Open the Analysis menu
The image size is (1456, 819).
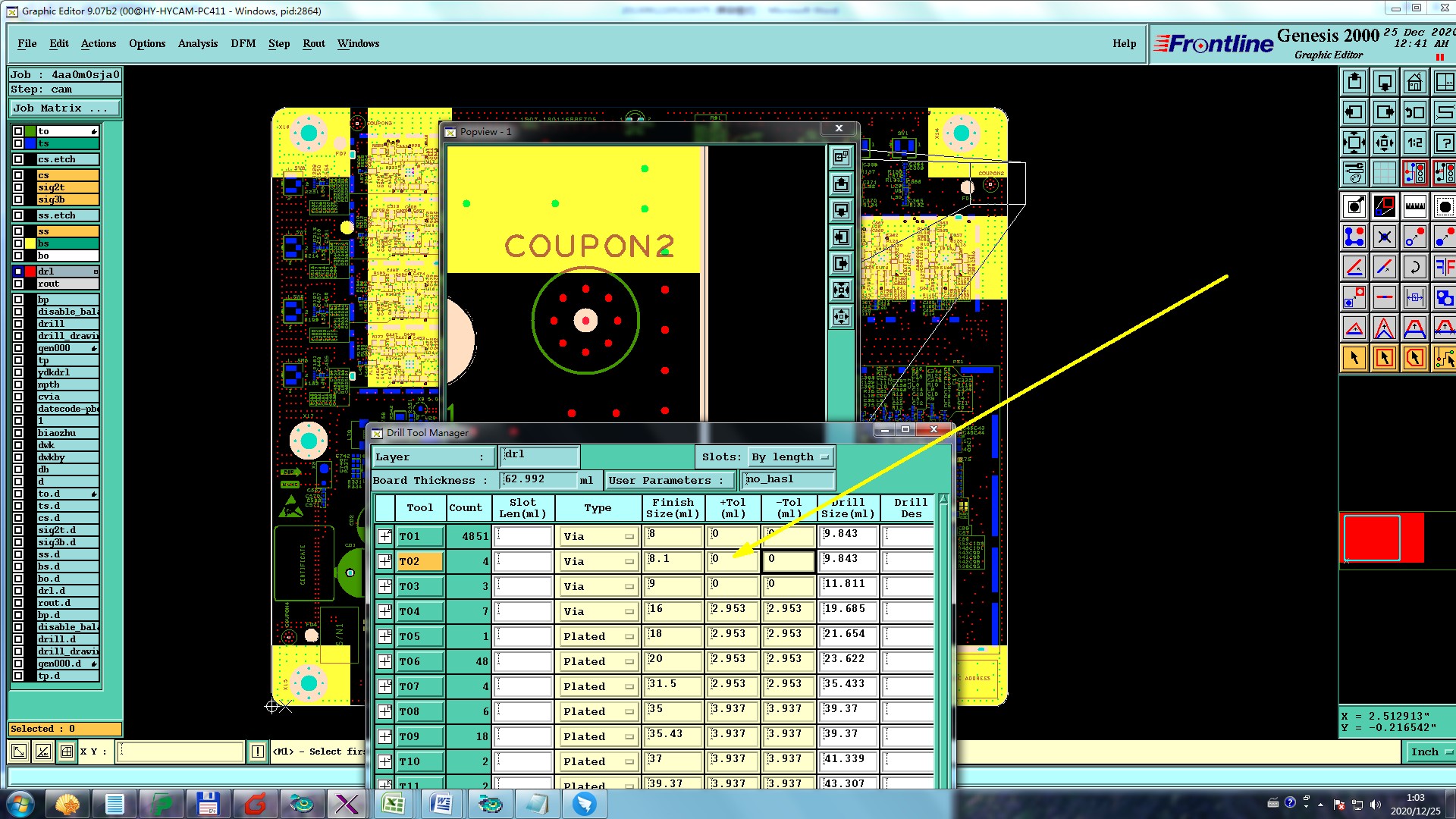(x=197, y=43)
